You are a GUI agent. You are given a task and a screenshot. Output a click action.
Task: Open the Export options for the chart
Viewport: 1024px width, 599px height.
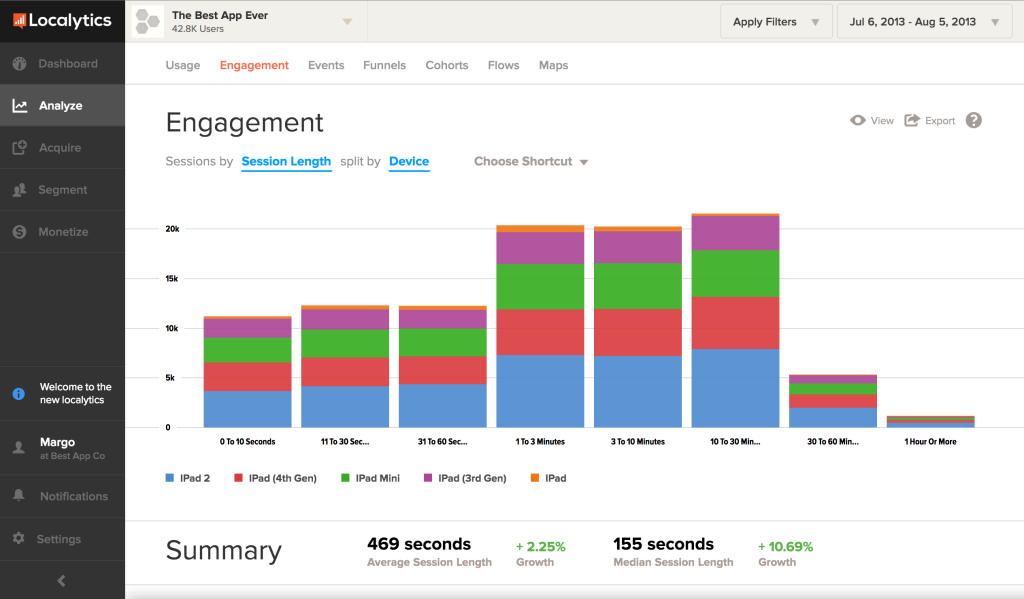tap(930, 120)
